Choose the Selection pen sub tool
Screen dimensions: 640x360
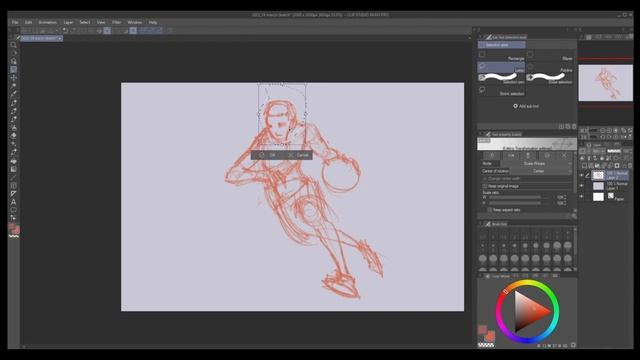(x=501, y=79)
